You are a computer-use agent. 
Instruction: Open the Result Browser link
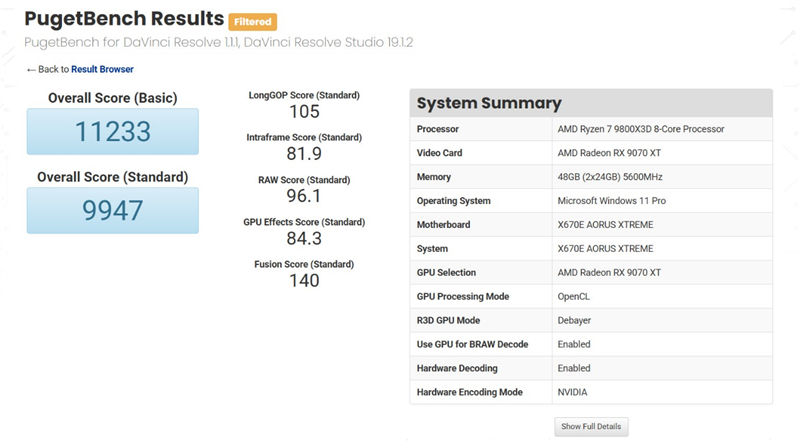(102, 69)
